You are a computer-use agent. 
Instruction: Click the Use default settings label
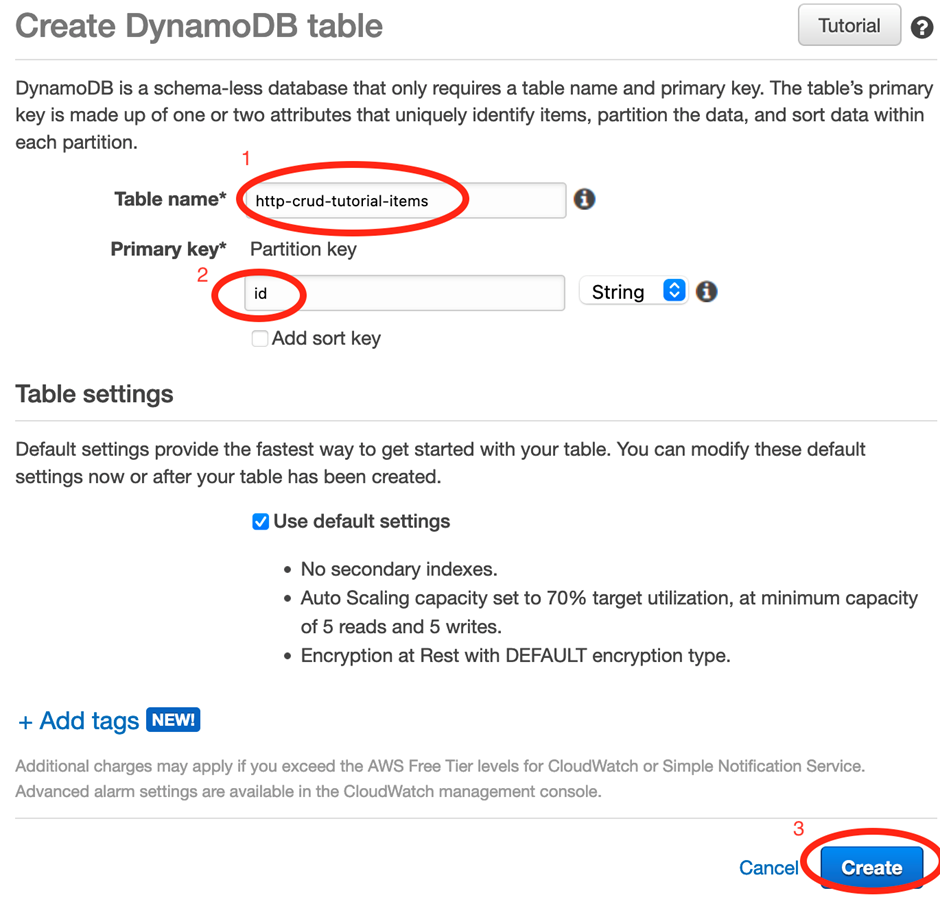click(x=361, y=522)
